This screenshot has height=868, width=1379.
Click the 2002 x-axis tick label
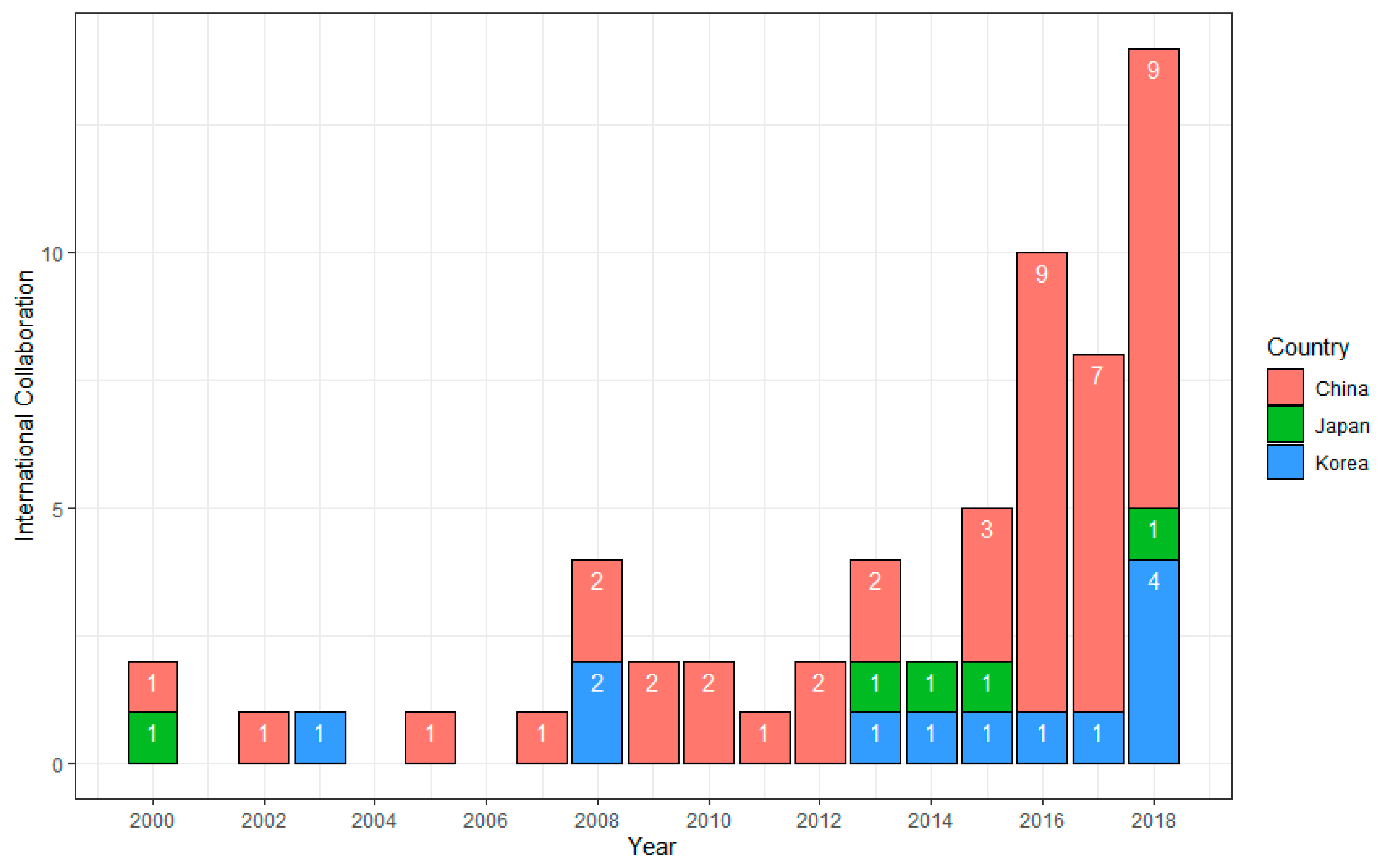pyautogui.click(x=263, y=820)
